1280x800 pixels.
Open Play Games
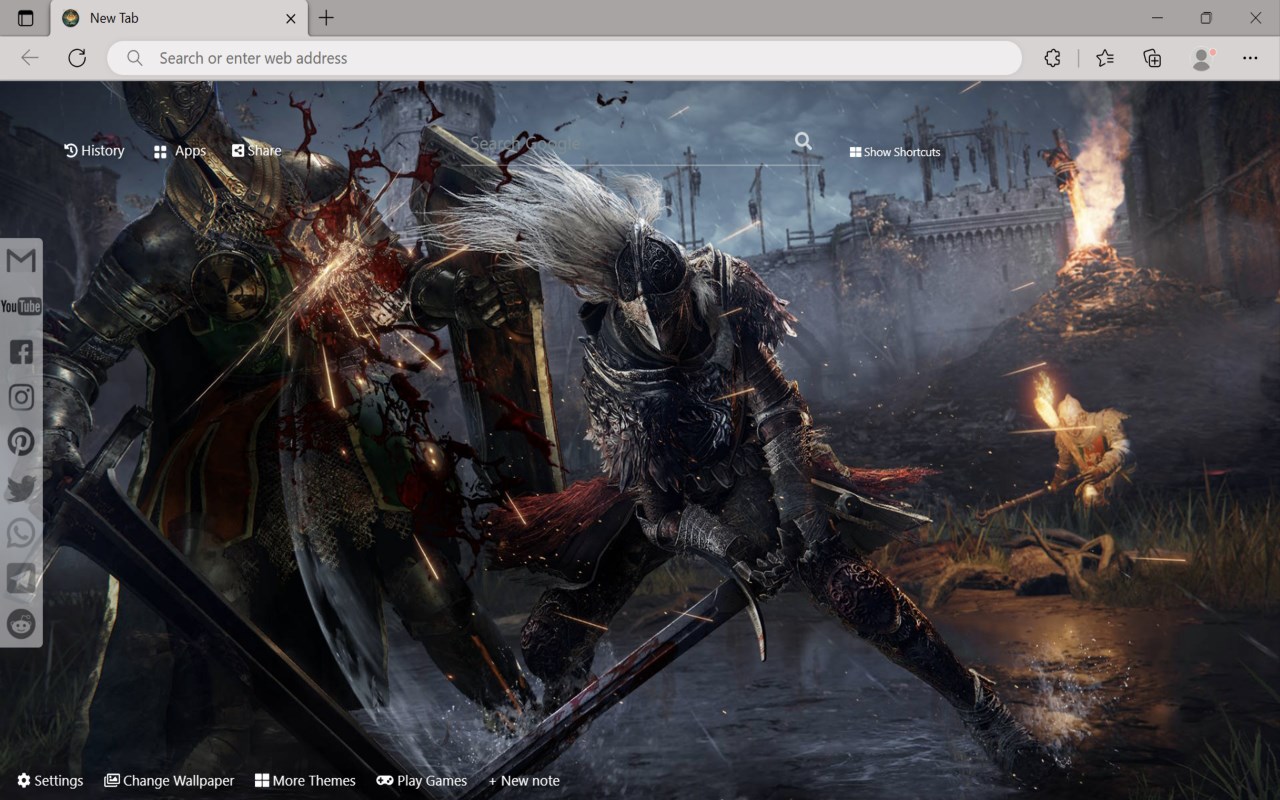422,780
